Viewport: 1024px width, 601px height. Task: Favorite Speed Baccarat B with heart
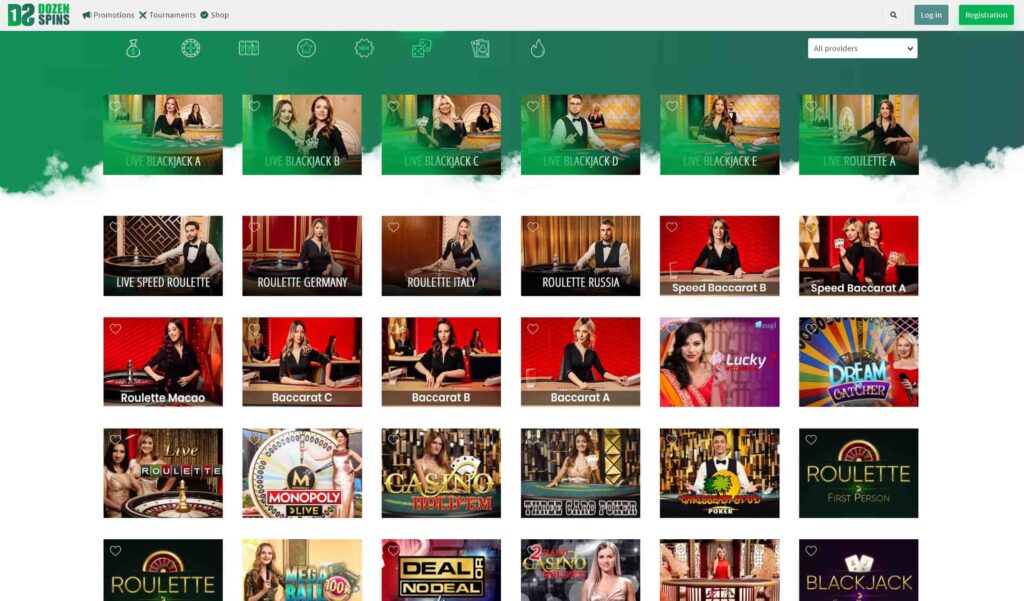[x=672, y=227]
